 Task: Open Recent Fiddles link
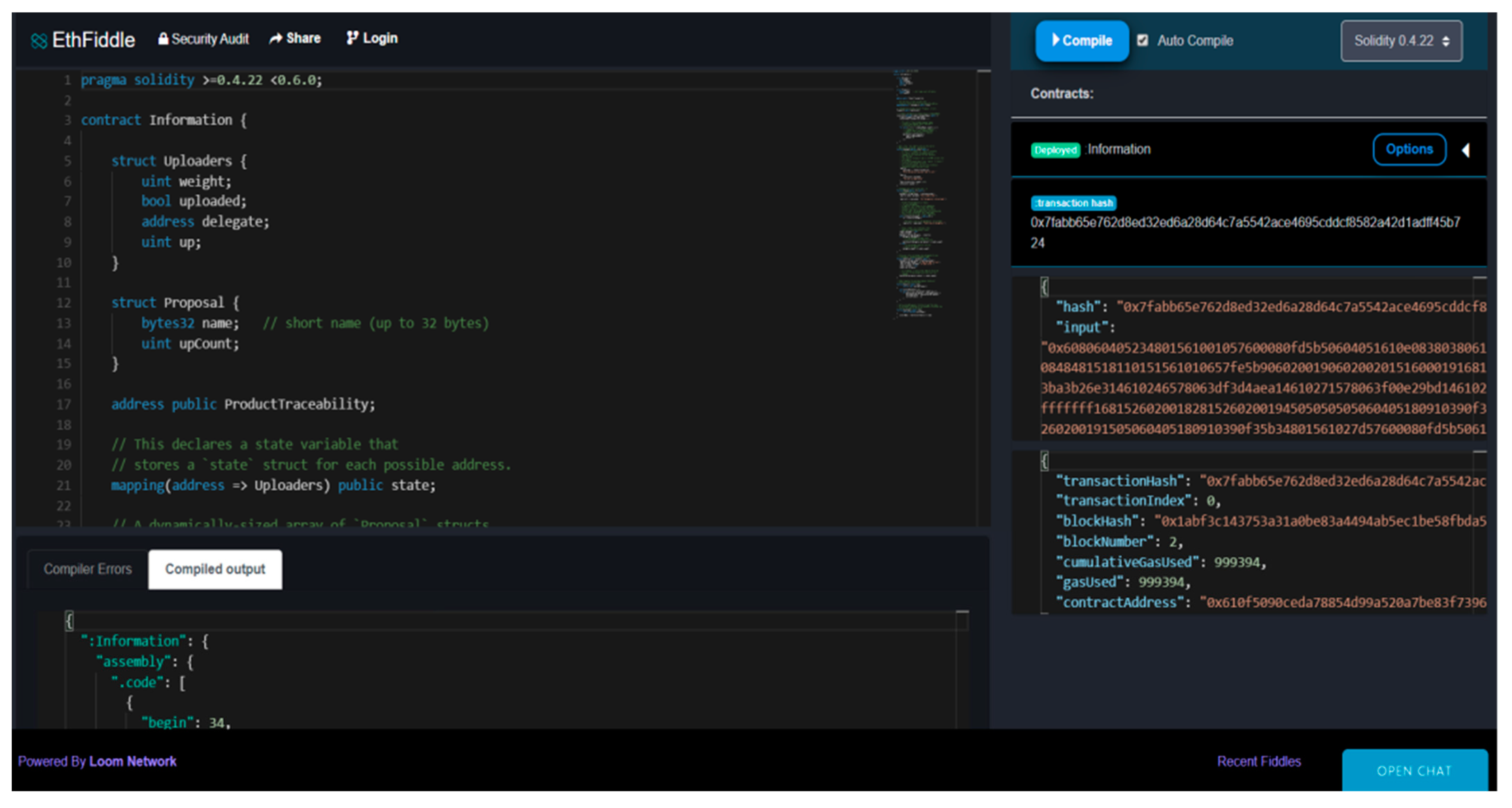(x=1258, y=761)
